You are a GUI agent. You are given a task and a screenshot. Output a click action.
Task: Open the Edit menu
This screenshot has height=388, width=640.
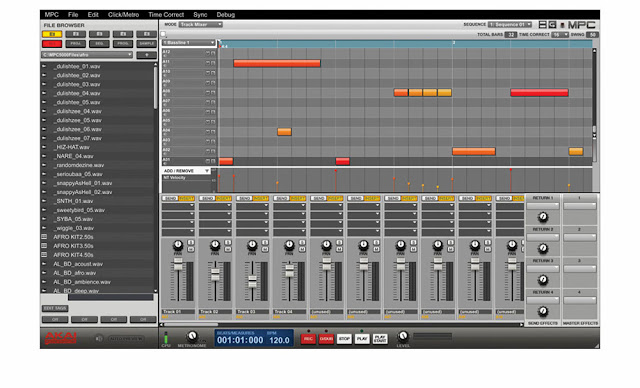[93, 15]
